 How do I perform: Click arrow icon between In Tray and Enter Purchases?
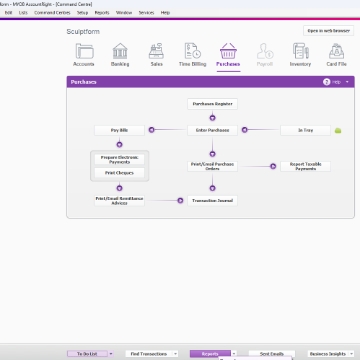pyautogui.click(x=245, y=130)
